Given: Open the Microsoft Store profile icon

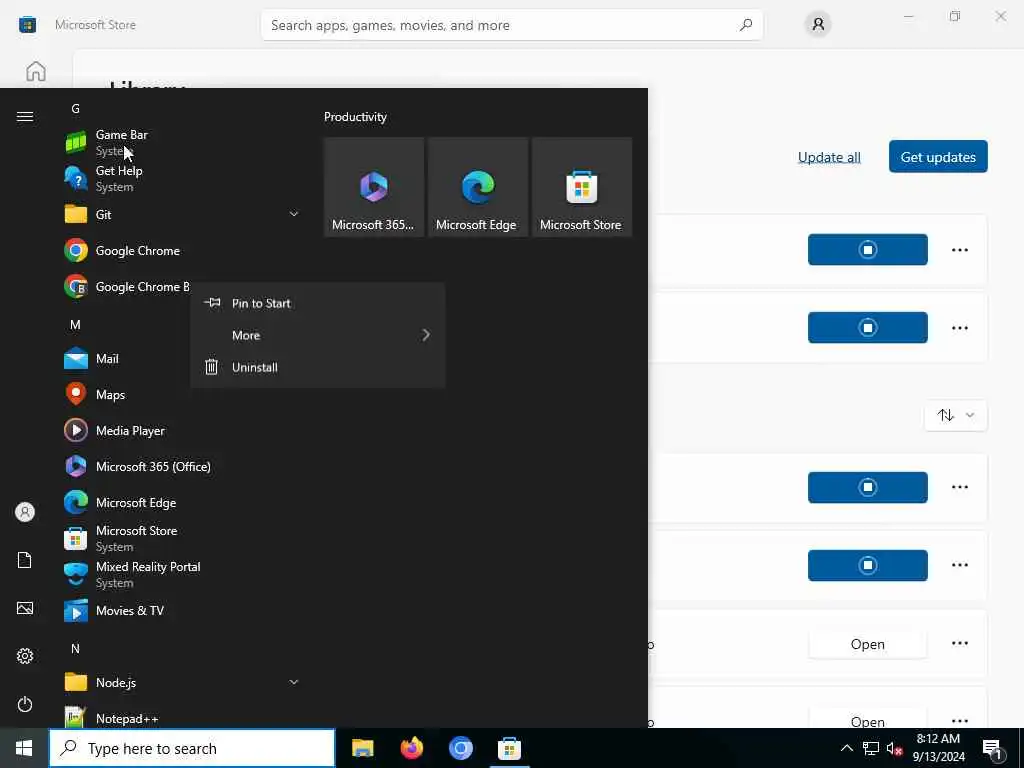Looking at the screenshot, I should [818, 25].
